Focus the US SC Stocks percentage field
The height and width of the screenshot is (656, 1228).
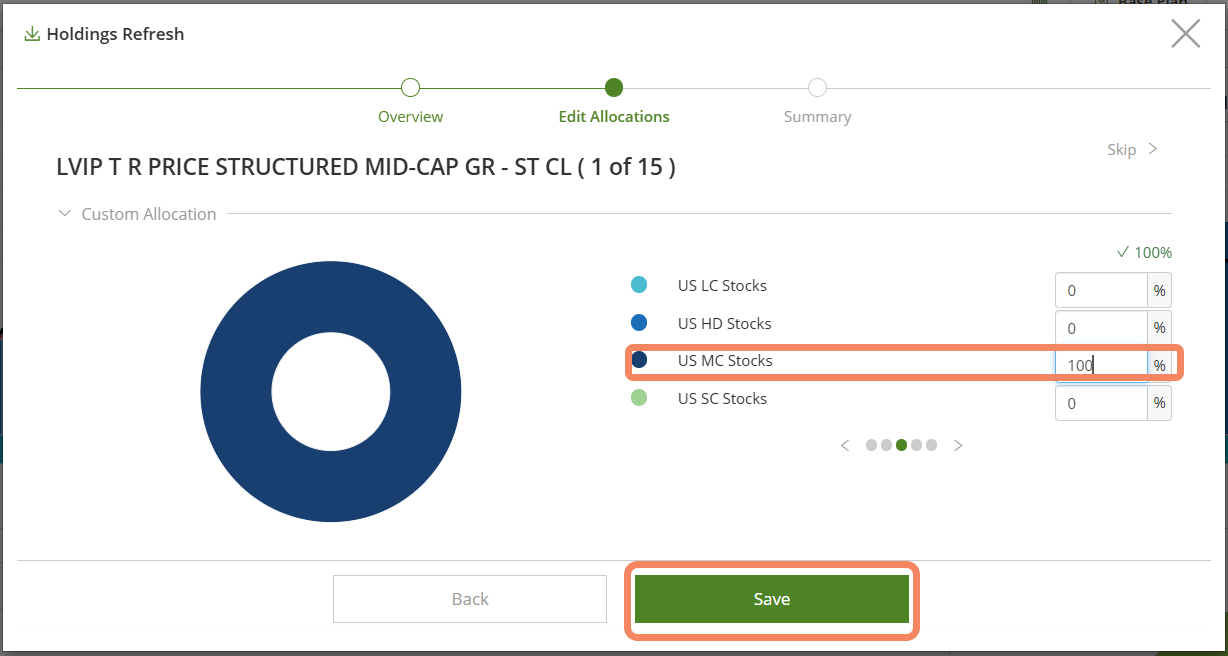[1101, 403]
